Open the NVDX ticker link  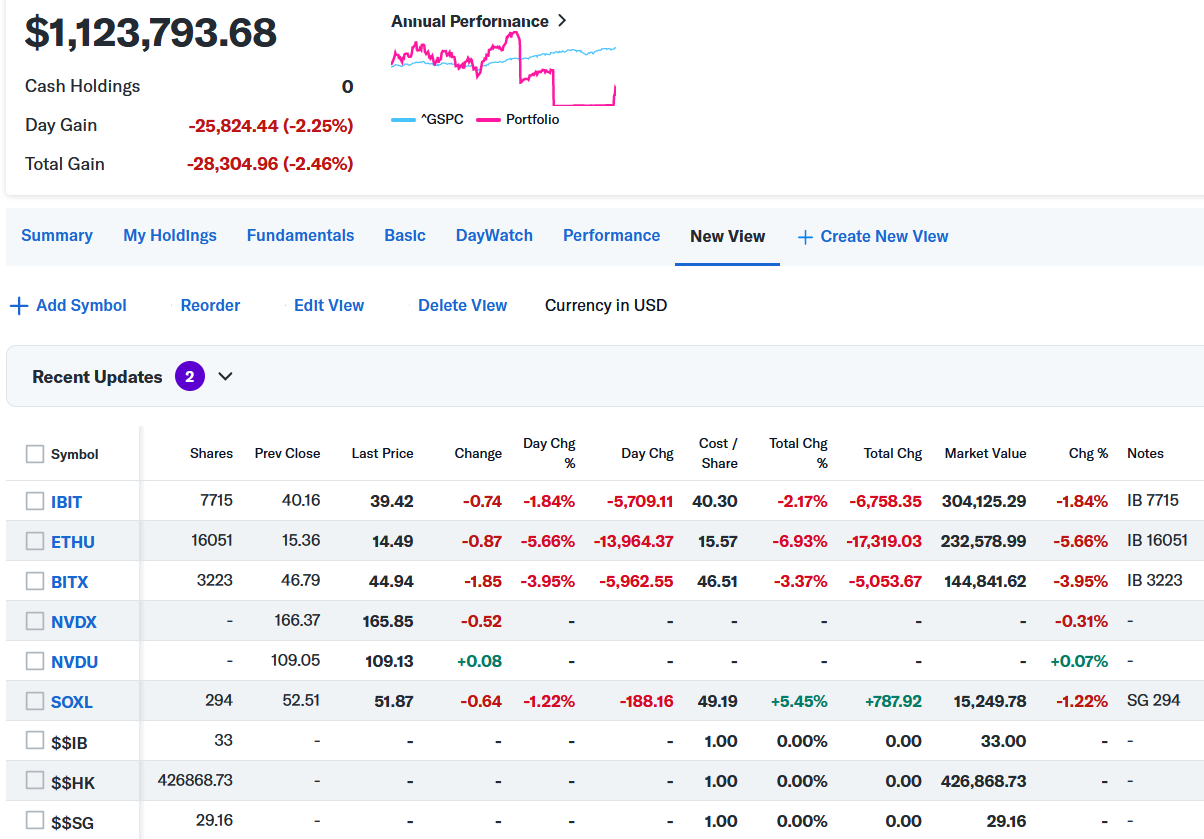[74, 622]
